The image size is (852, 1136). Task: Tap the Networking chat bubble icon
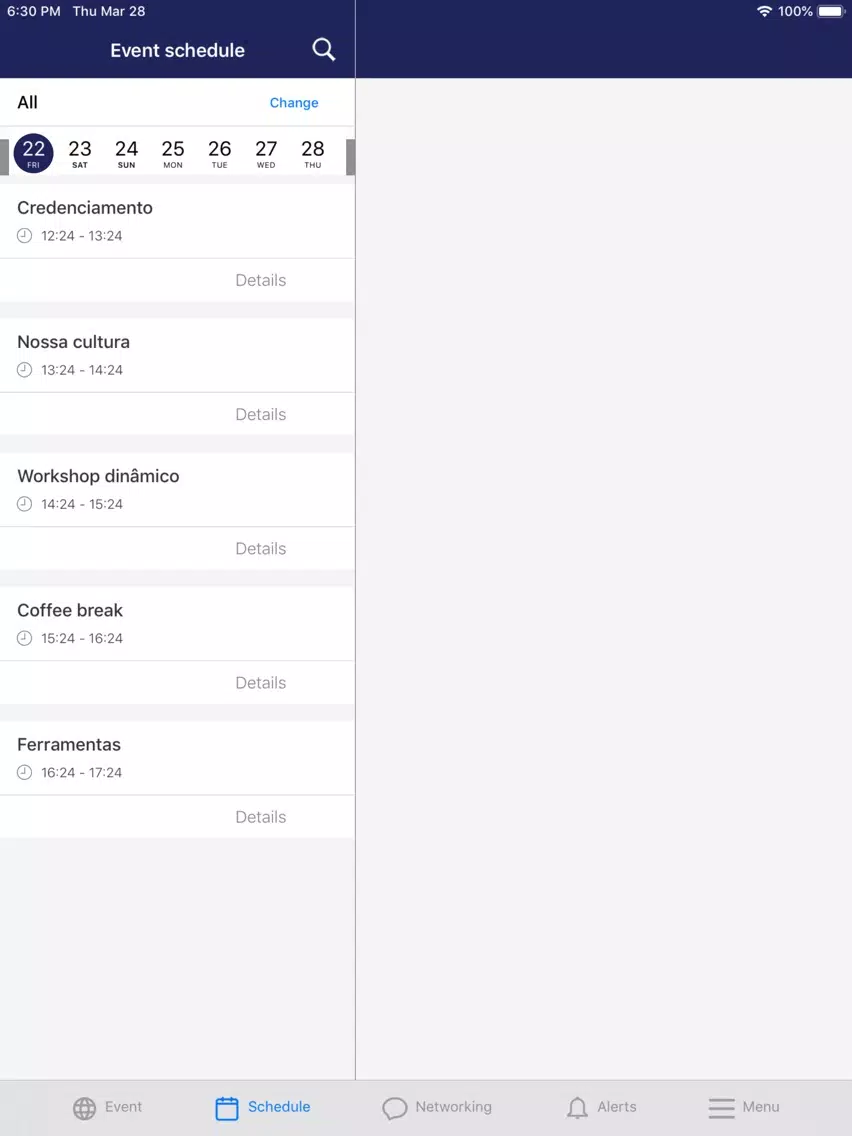click(x=395, y=1108)
